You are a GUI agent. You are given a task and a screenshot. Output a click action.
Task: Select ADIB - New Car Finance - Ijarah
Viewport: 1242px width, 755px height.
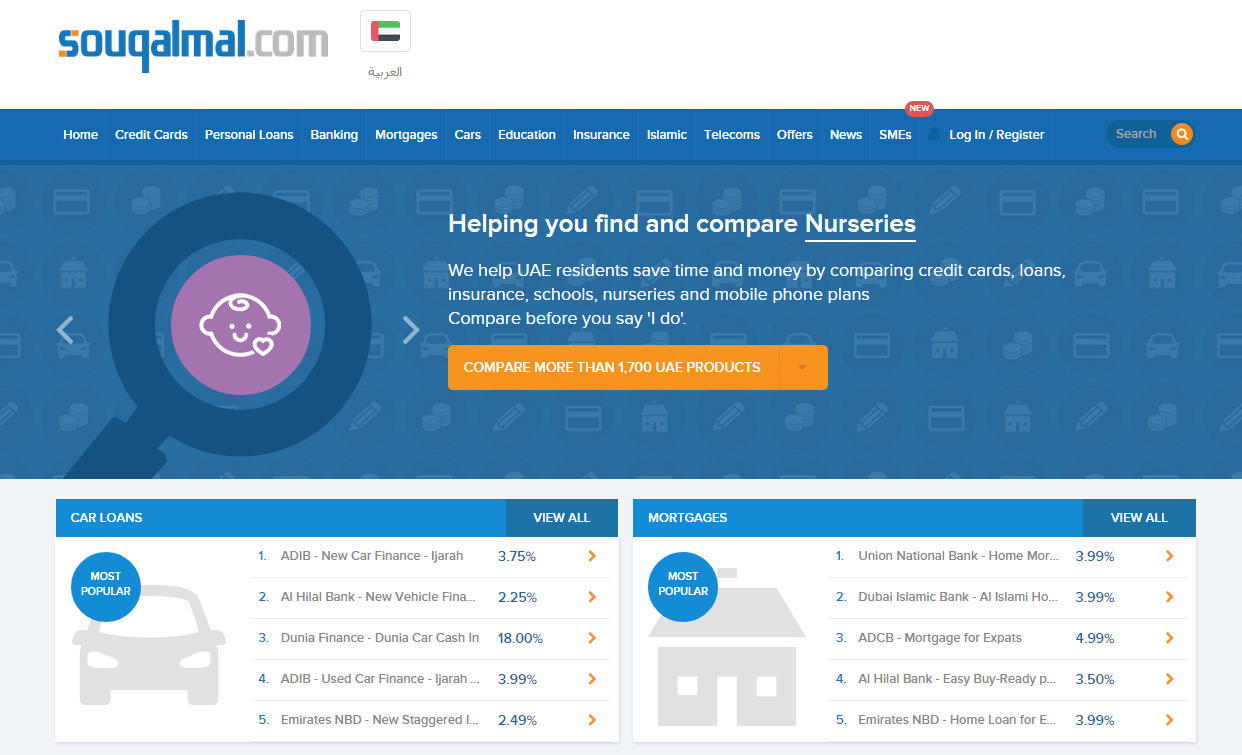pyautogui.click(x=372, y=556)
